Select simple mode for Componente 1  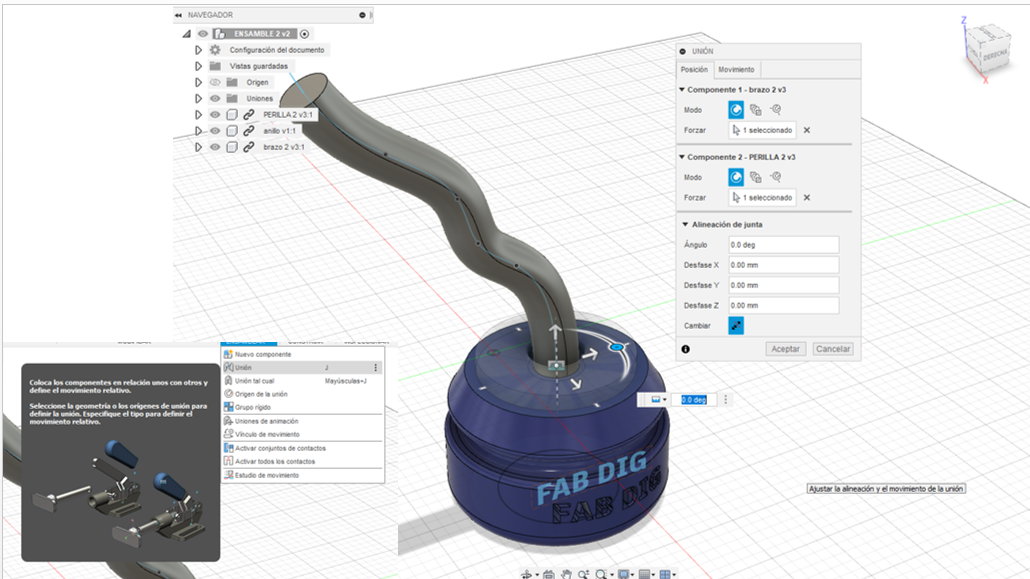point(736,110)
